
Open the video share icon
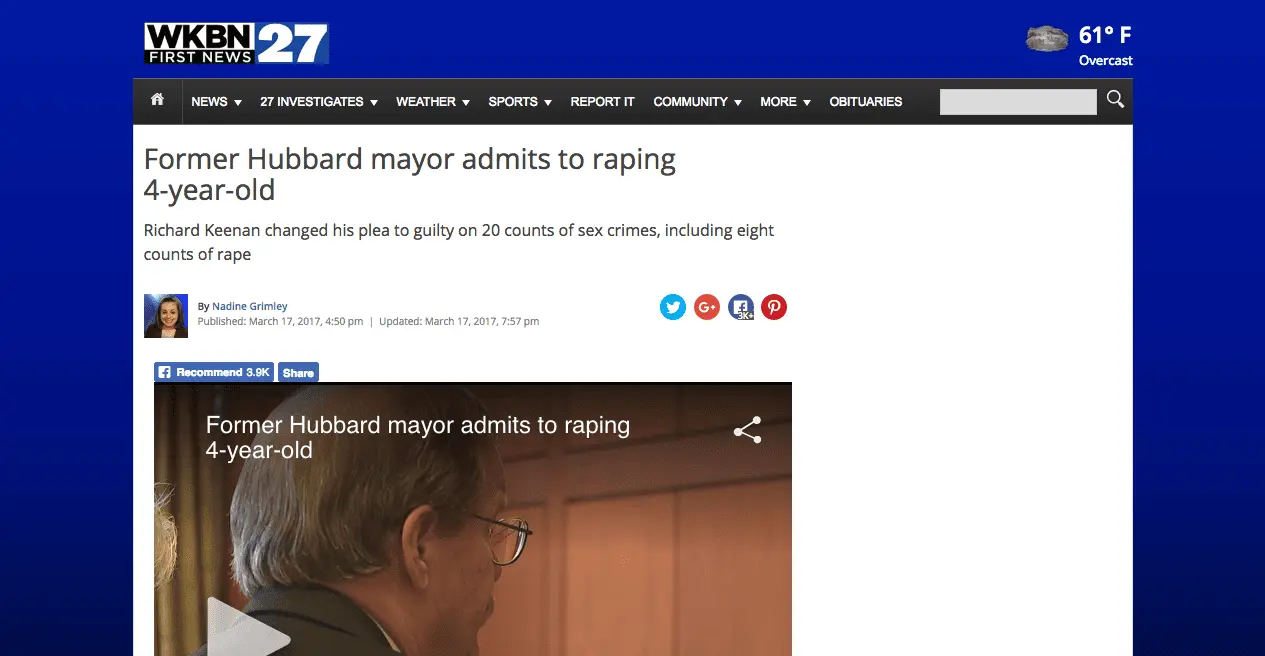pos(747,430)
